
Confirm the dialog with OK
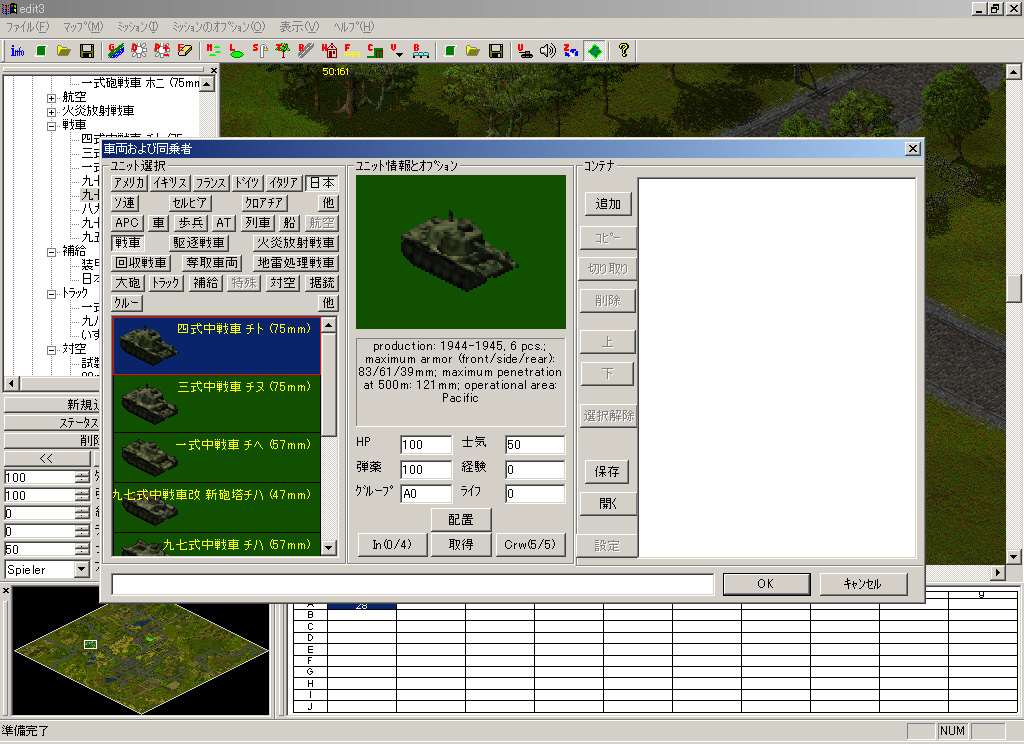pyautogui.click(x=766, y=584)
